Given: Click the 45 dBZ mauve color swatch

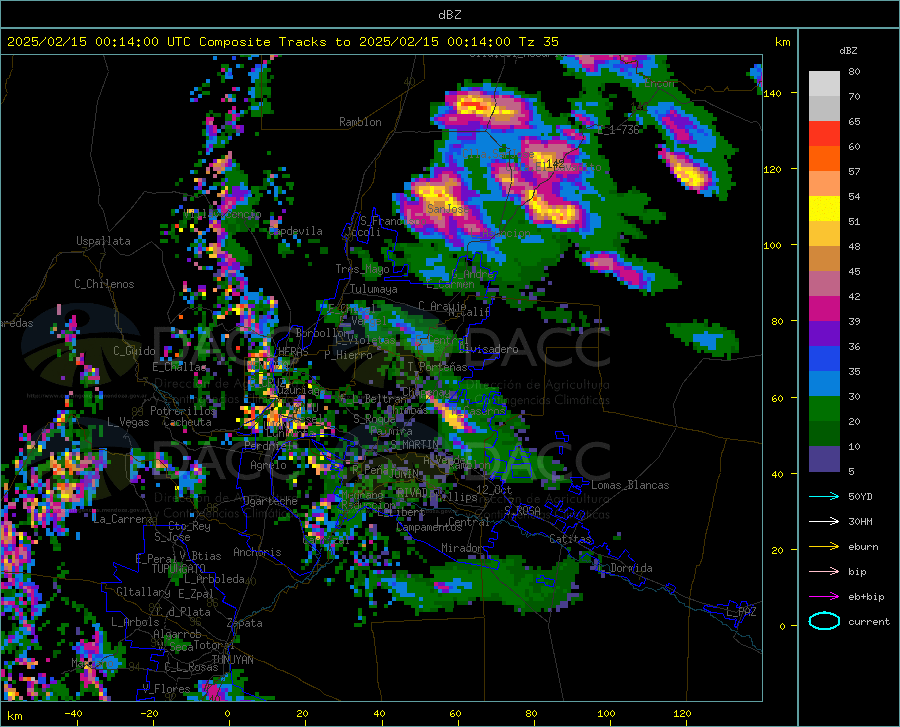Looking at the screenshot, I should [824, 283].
